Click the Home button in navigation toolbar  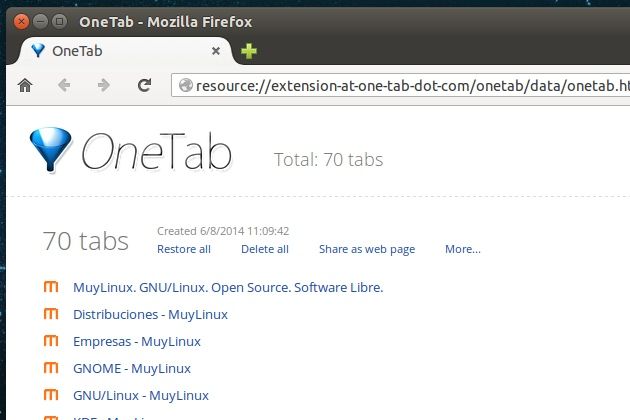click(25, 86)
